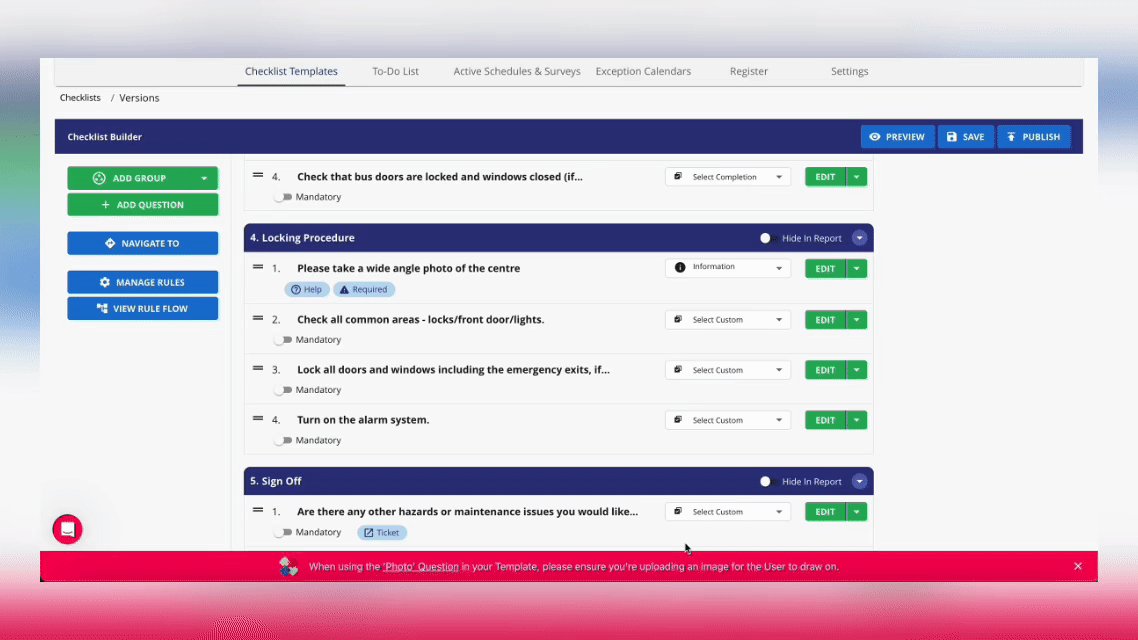The image size is (1138, 640).
Task: Click the Required warning badge
Action: (363, 289)
